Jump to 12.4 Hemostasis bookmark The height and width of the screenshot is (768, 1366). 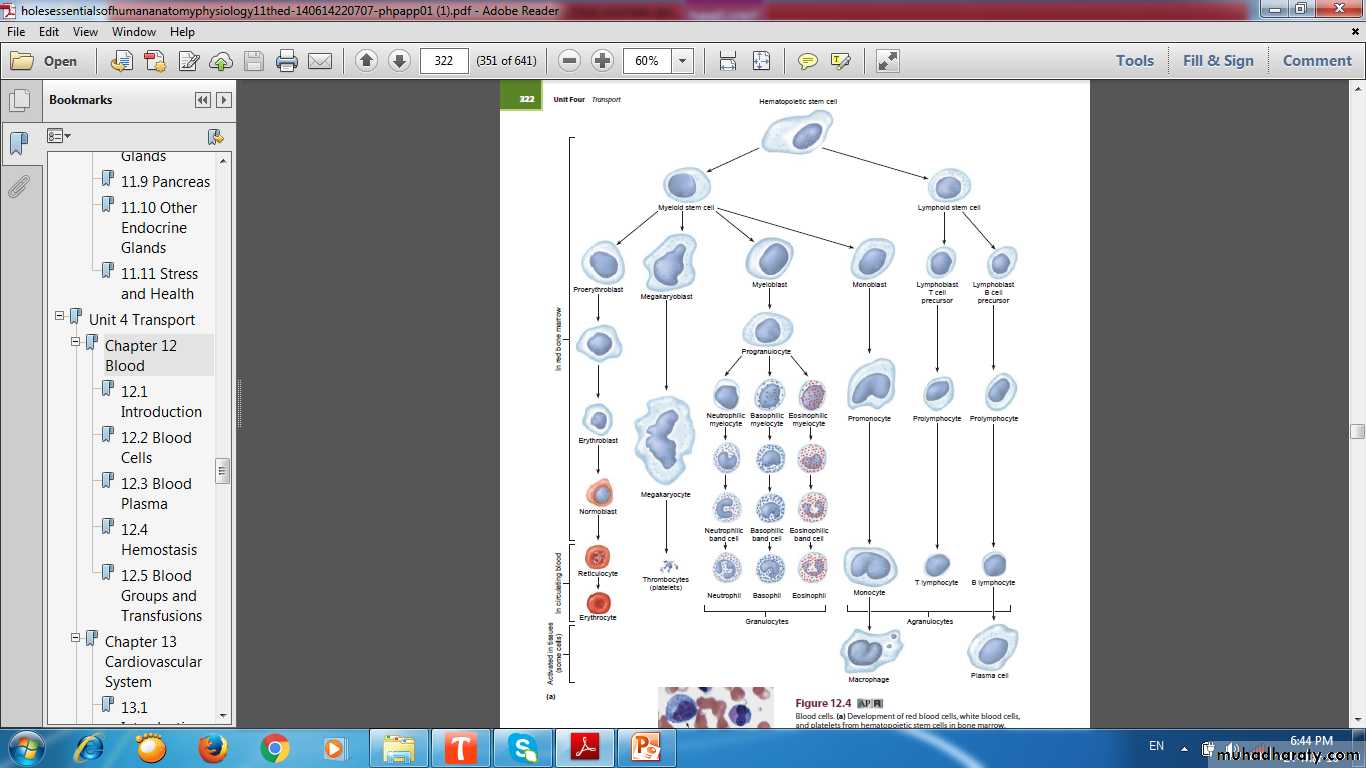coord(159,539)
